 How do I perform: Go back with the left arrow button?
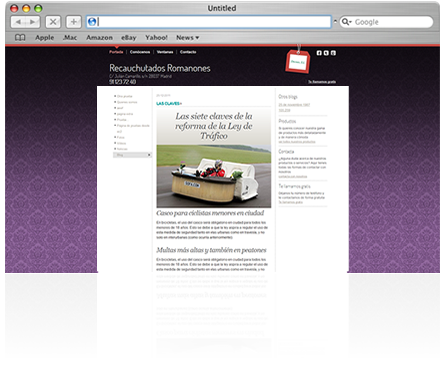click(18, 22)
